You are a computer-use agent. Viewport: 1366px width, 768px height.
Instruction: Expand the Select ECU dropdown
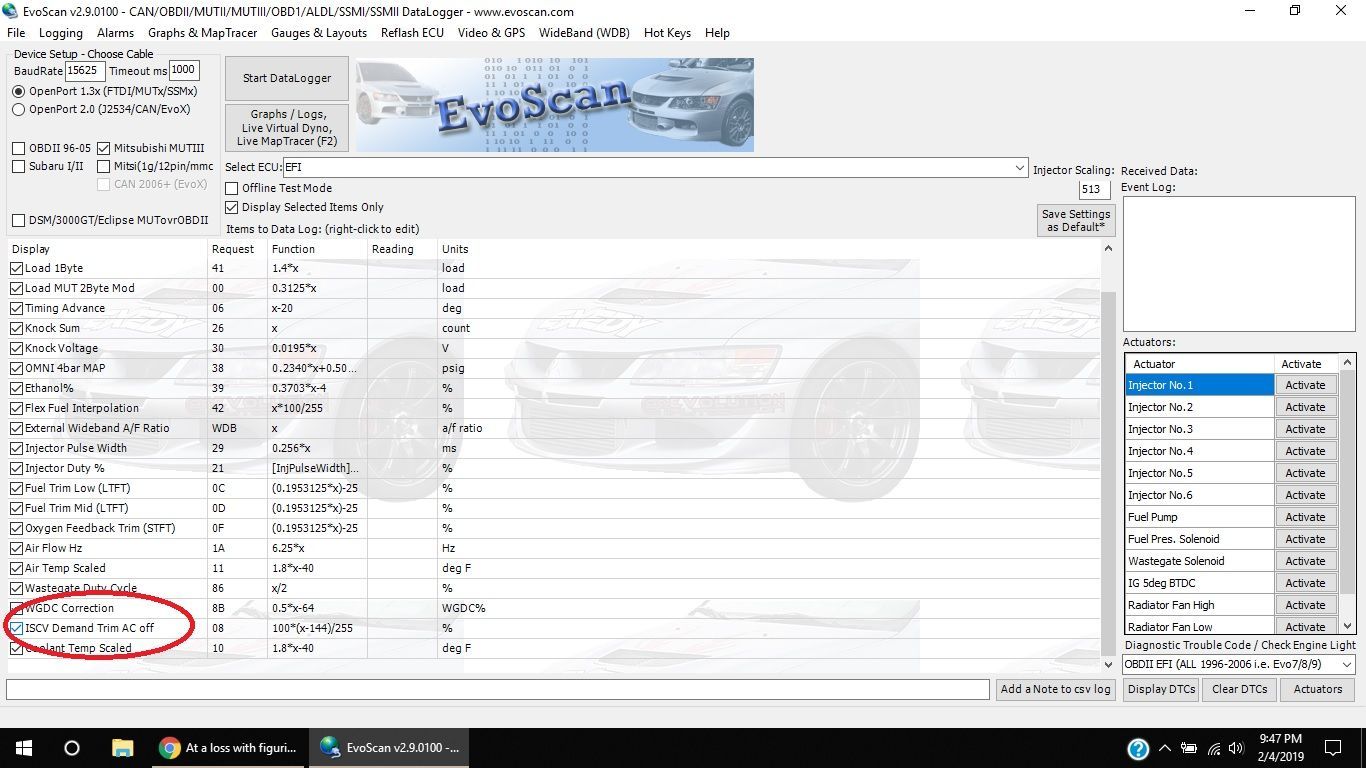tap(1019, 167)
